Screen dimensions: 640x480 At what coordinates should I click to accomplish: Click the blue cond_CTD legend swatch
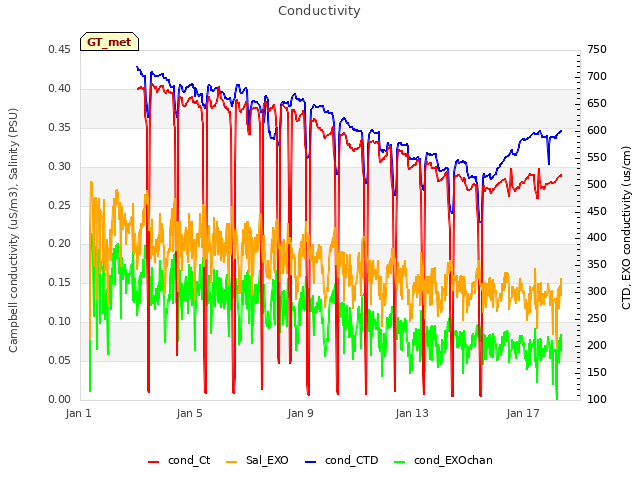tap(311, 462)
